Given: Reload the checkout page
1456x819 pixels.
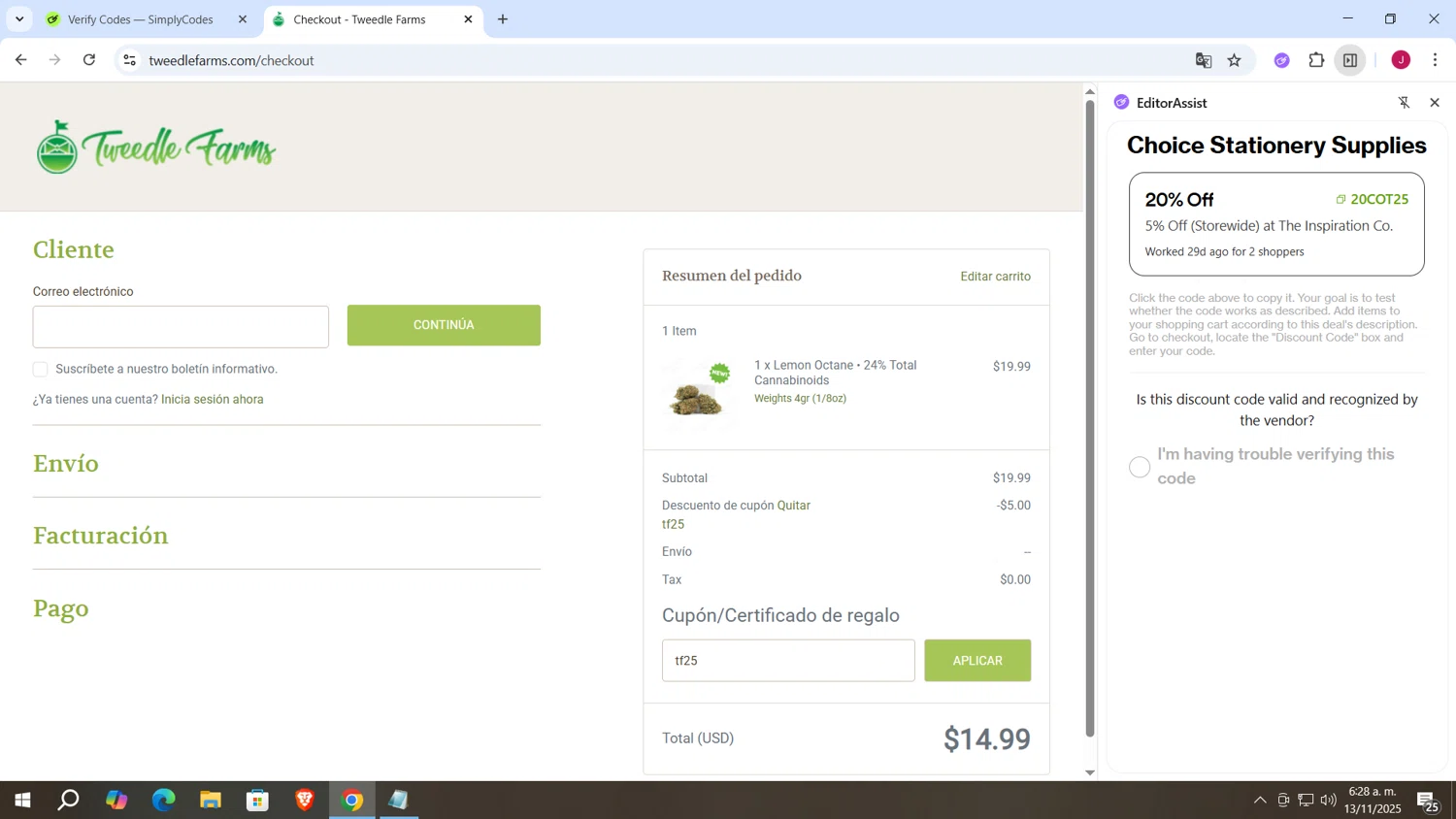Looking at the screenshot, I should tap(89, 60).
